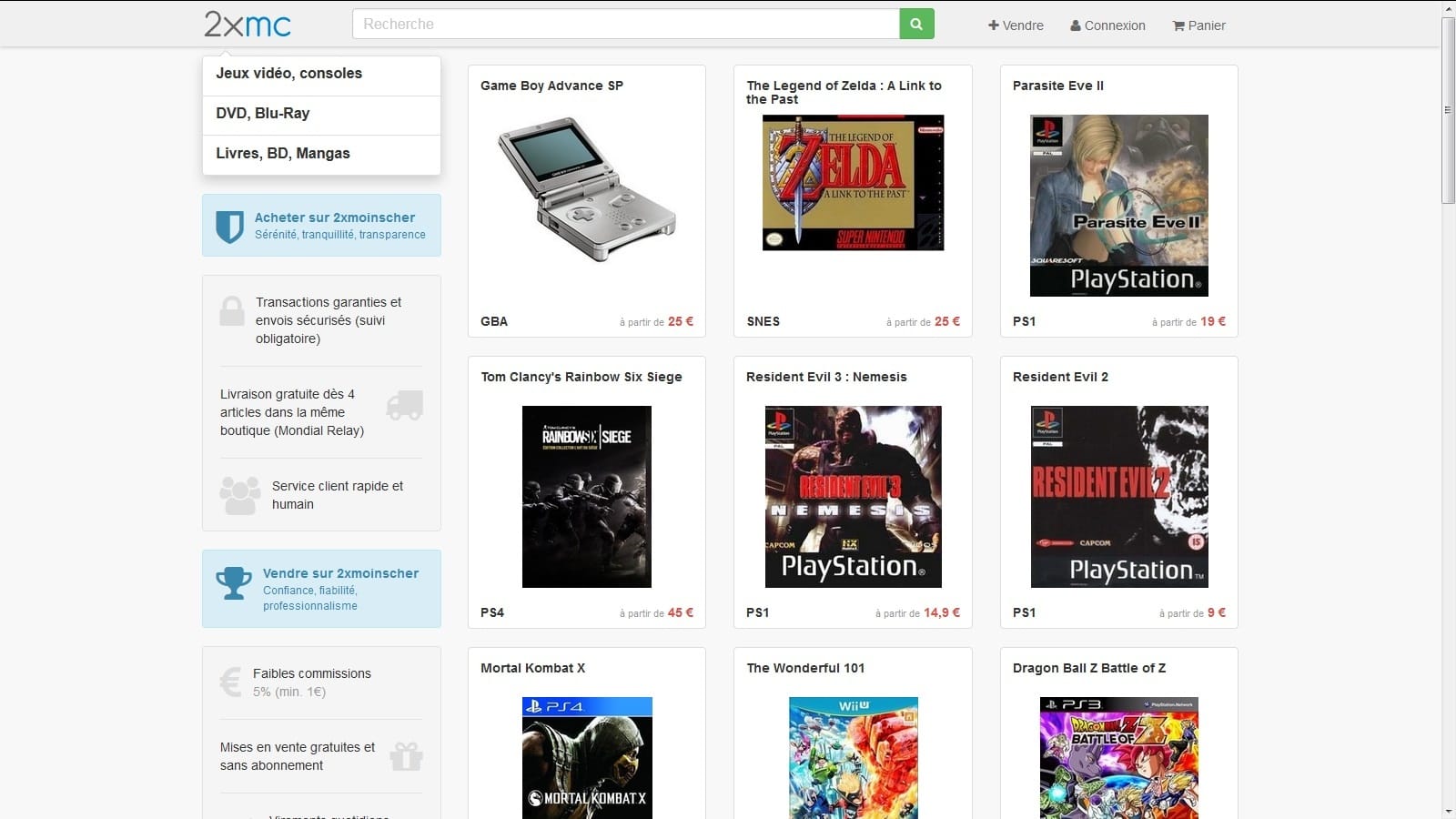Open the Resident Evil 2 product title
Screen dimensions: 1456x819
1060,377
